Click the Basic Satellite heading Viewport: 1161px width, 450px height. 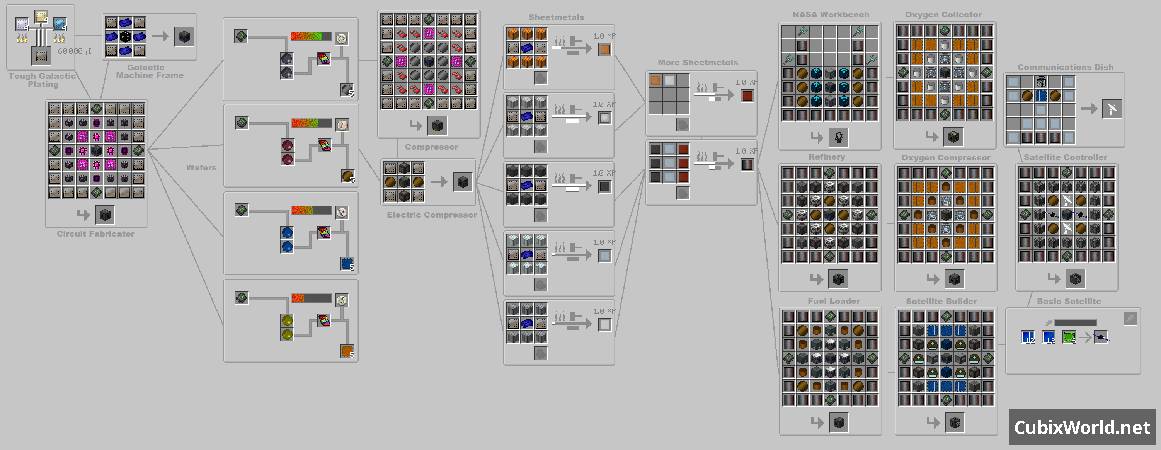click(1068, 301)
